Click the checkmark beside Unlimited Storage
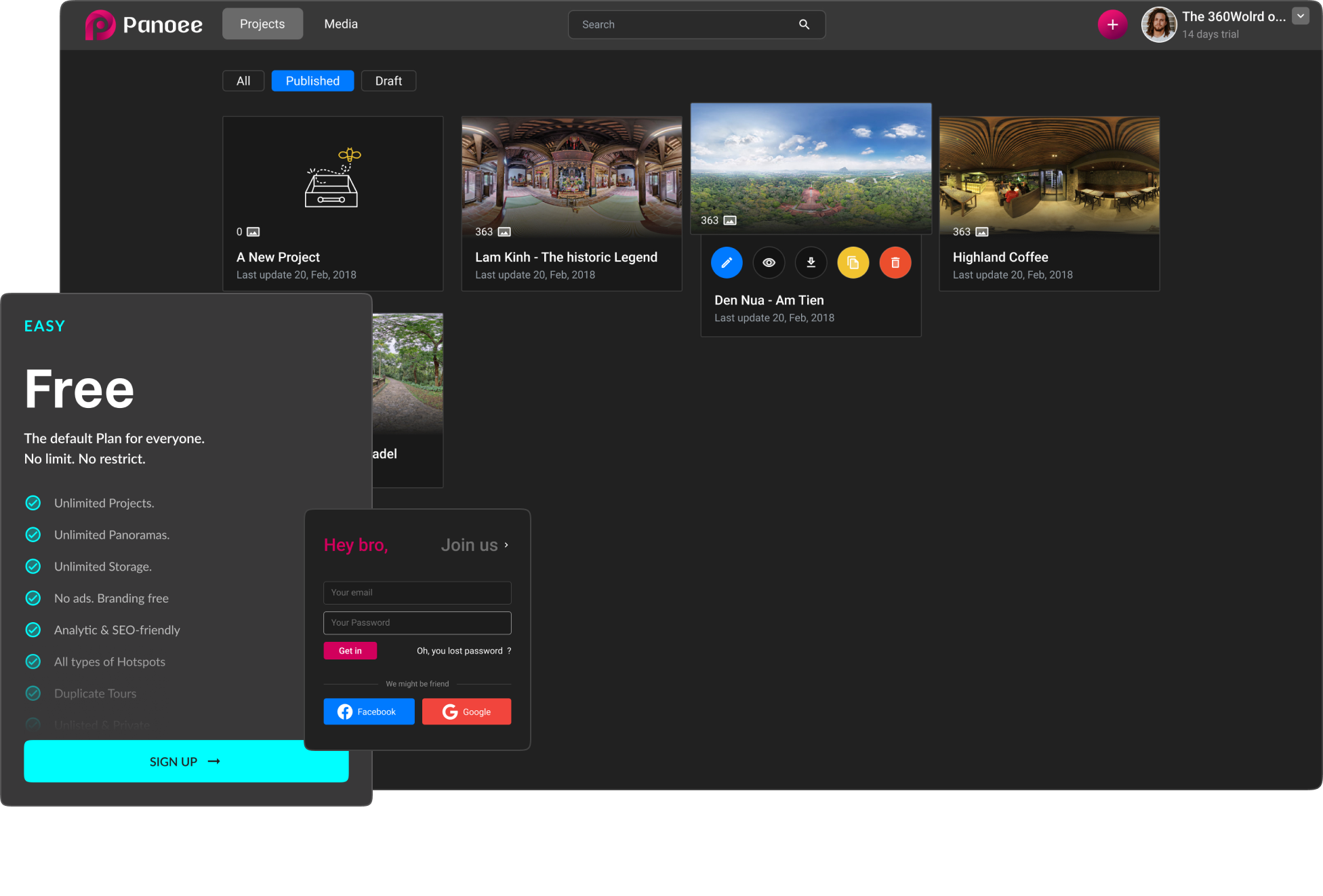The image size is (1323, 896). coord(33,566)
